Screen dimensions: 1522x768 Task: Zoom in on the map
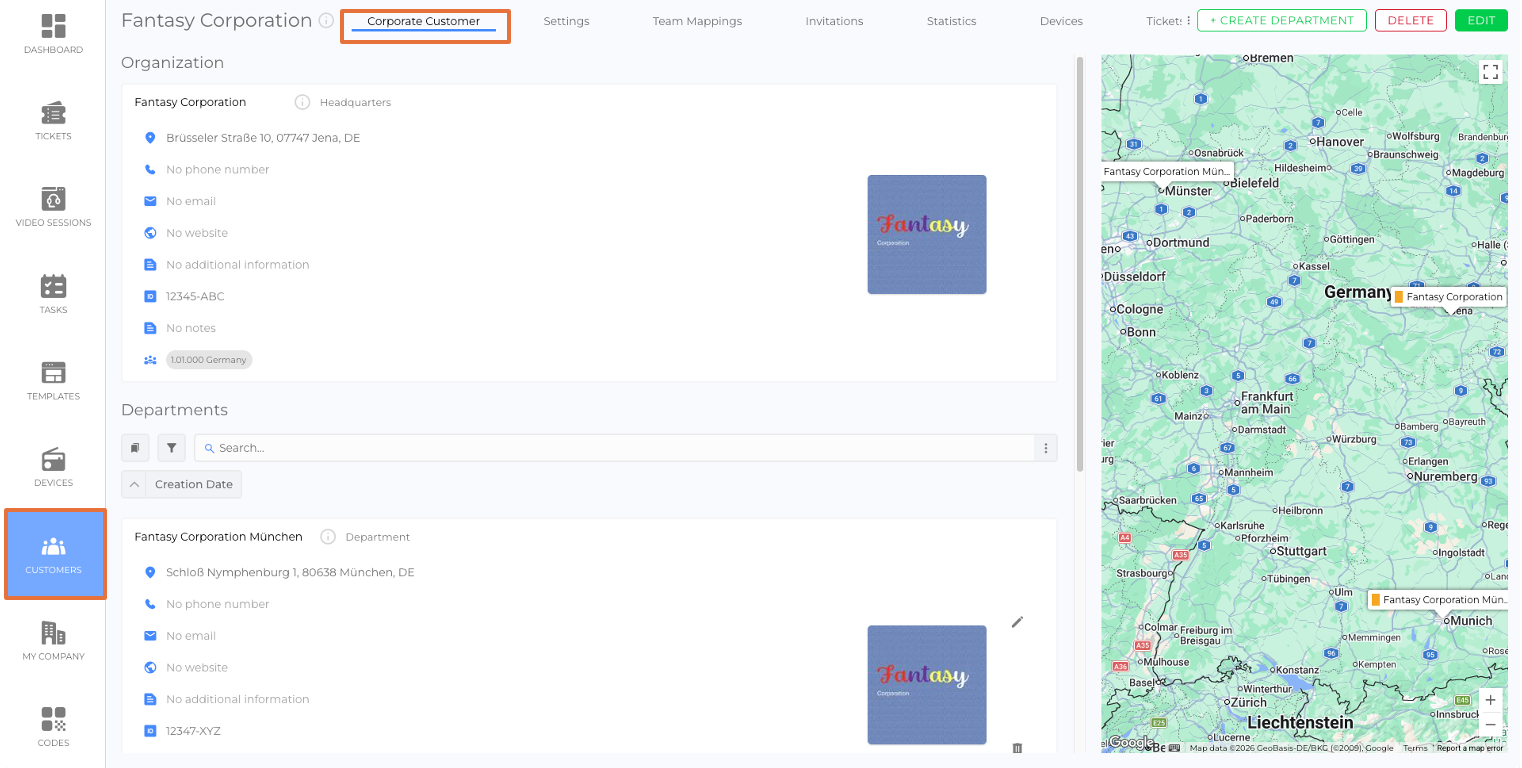1490,700
